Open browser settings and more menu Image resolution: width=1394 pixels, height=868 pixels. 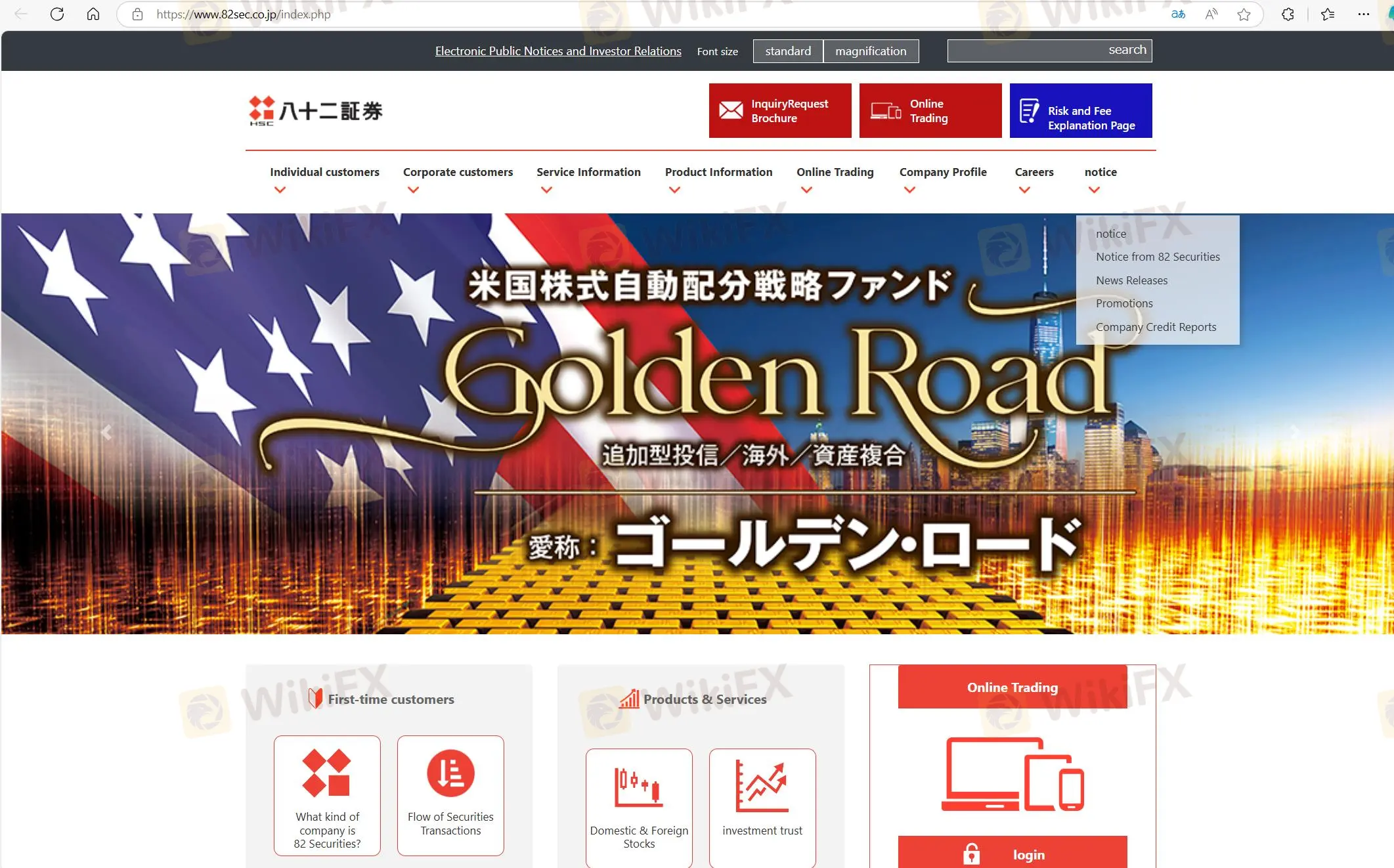click(1364, 14)
